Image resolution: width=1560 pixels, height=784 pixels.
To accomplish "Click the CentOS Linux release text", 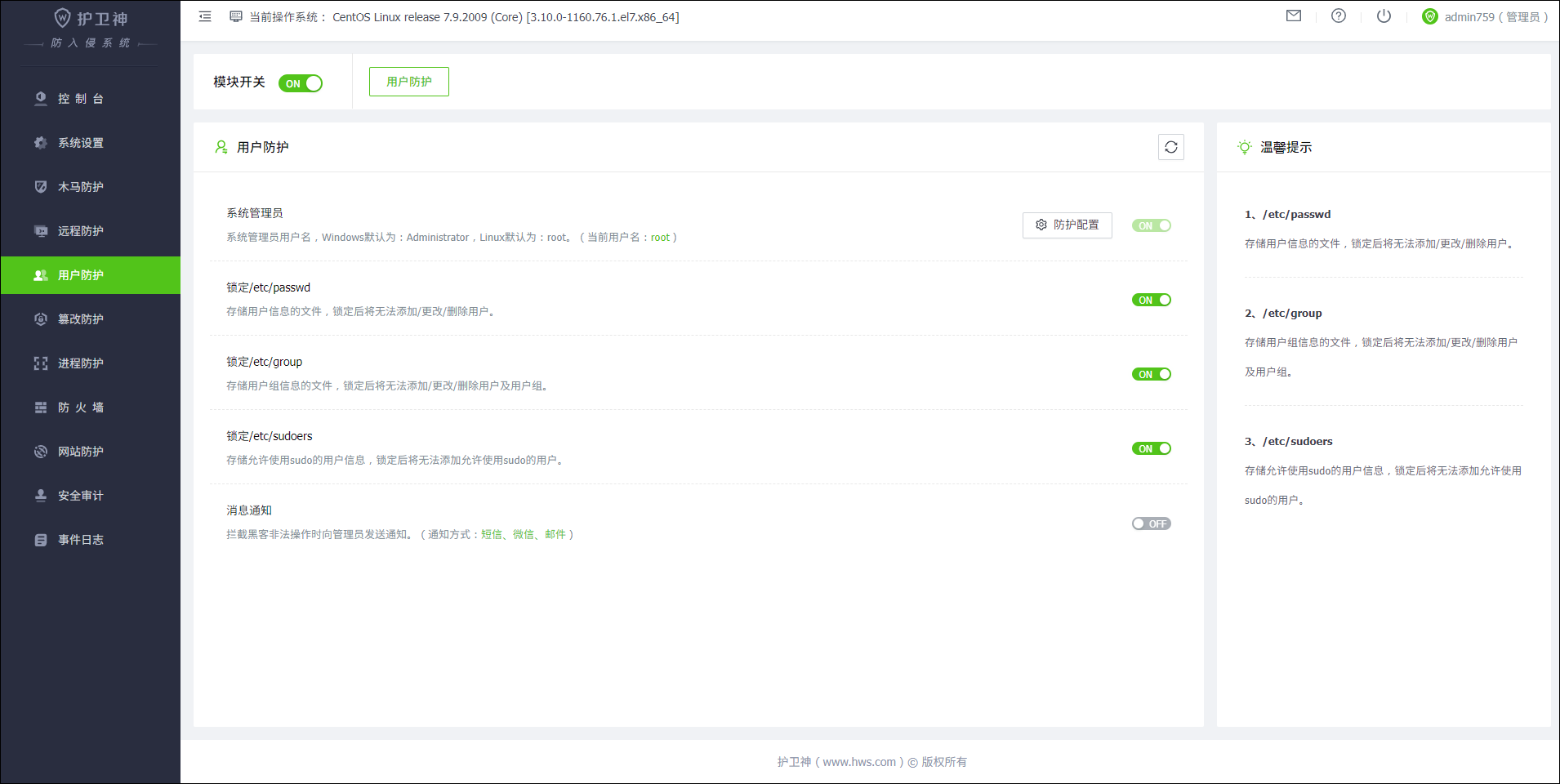I will [506, 17].
